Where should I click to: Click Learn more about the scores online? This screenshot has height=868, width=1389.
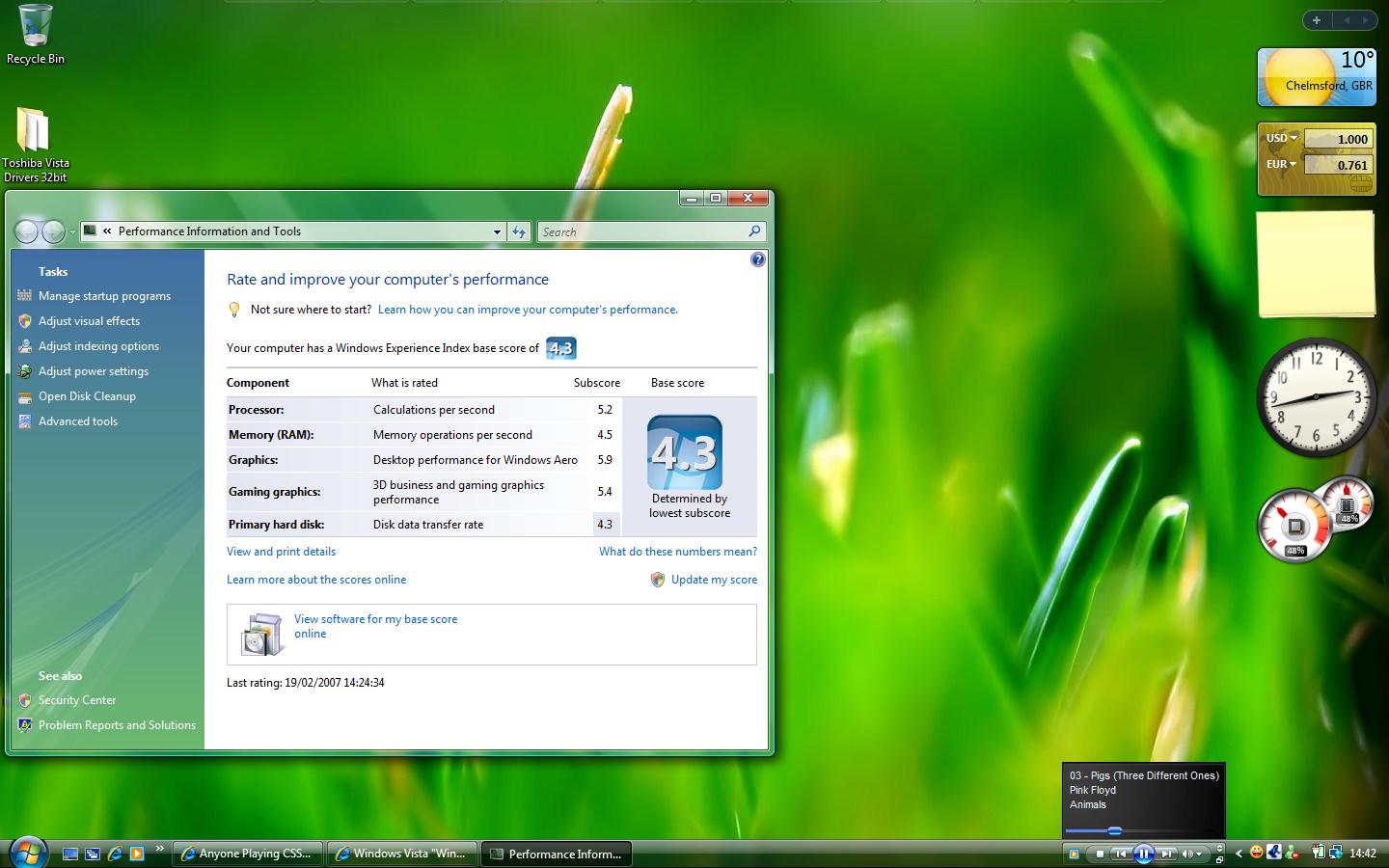coord(316,580)
